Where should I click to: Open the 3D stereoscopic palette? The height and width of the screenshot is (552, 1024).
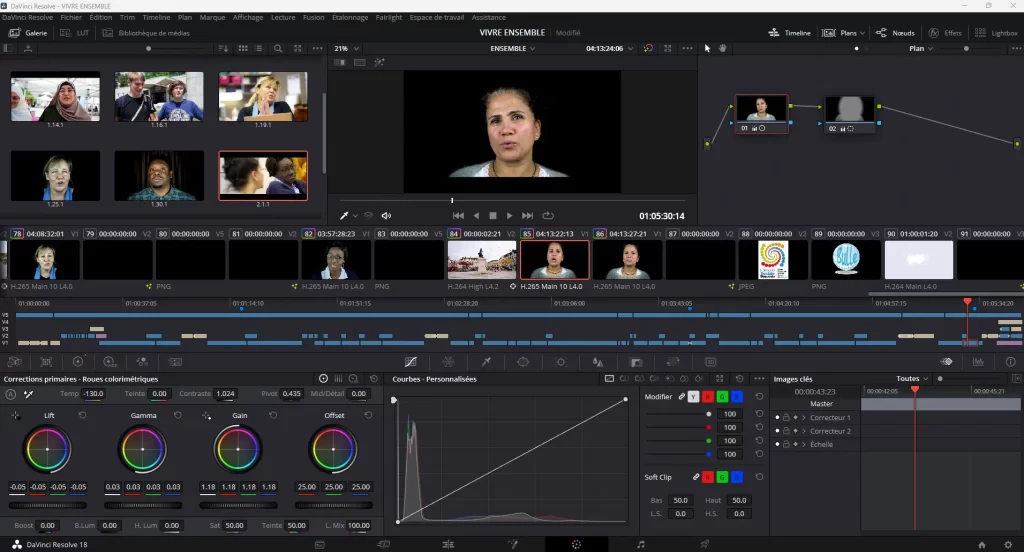point(711,362)
